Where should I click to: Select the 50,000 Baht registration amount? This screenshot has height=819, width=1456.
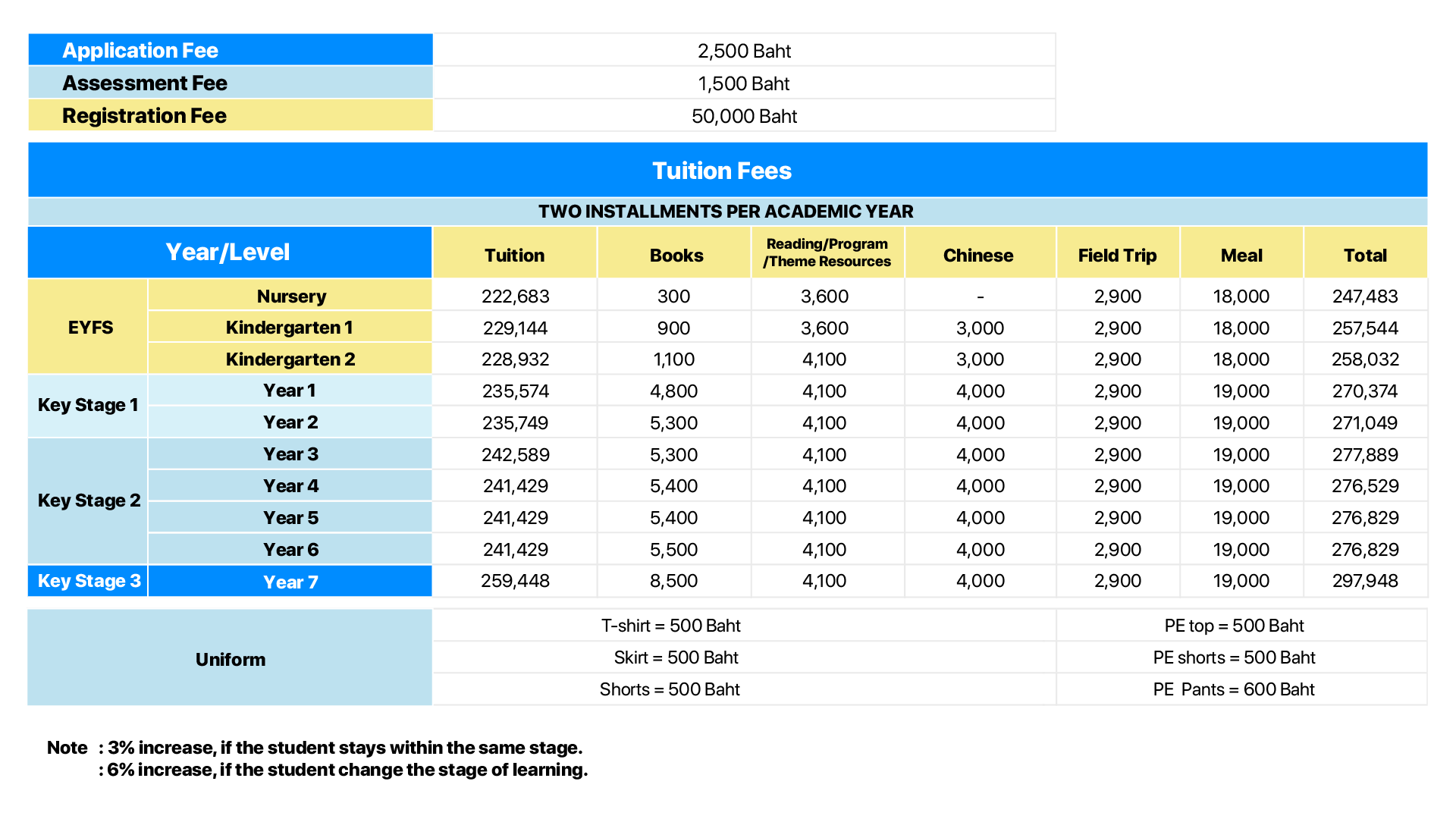pos(744,116)
